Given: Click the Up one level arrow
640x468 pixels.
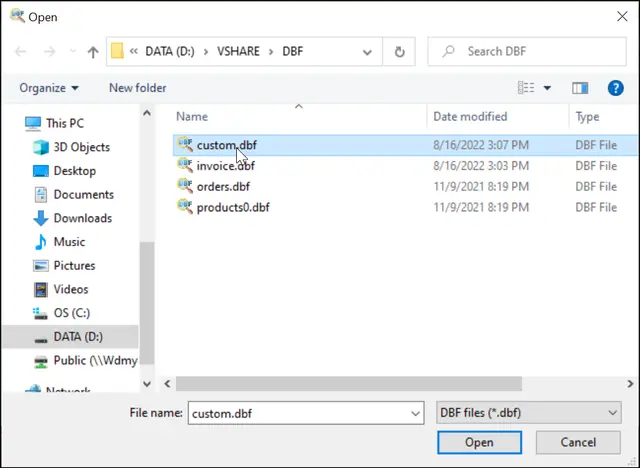Looking at the screenshot, I should tap(93, 52).
